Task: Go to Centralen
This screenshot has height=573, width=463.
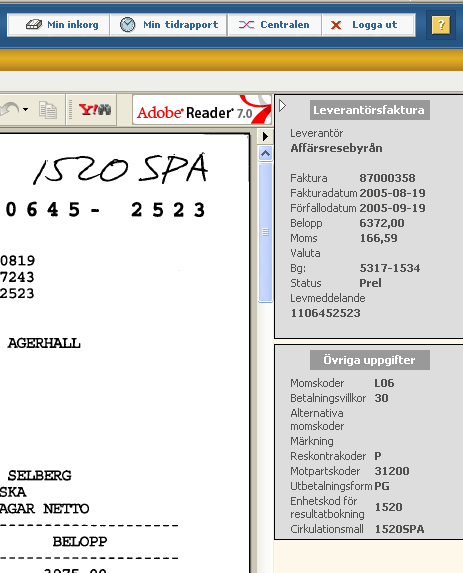Action: 274,25
